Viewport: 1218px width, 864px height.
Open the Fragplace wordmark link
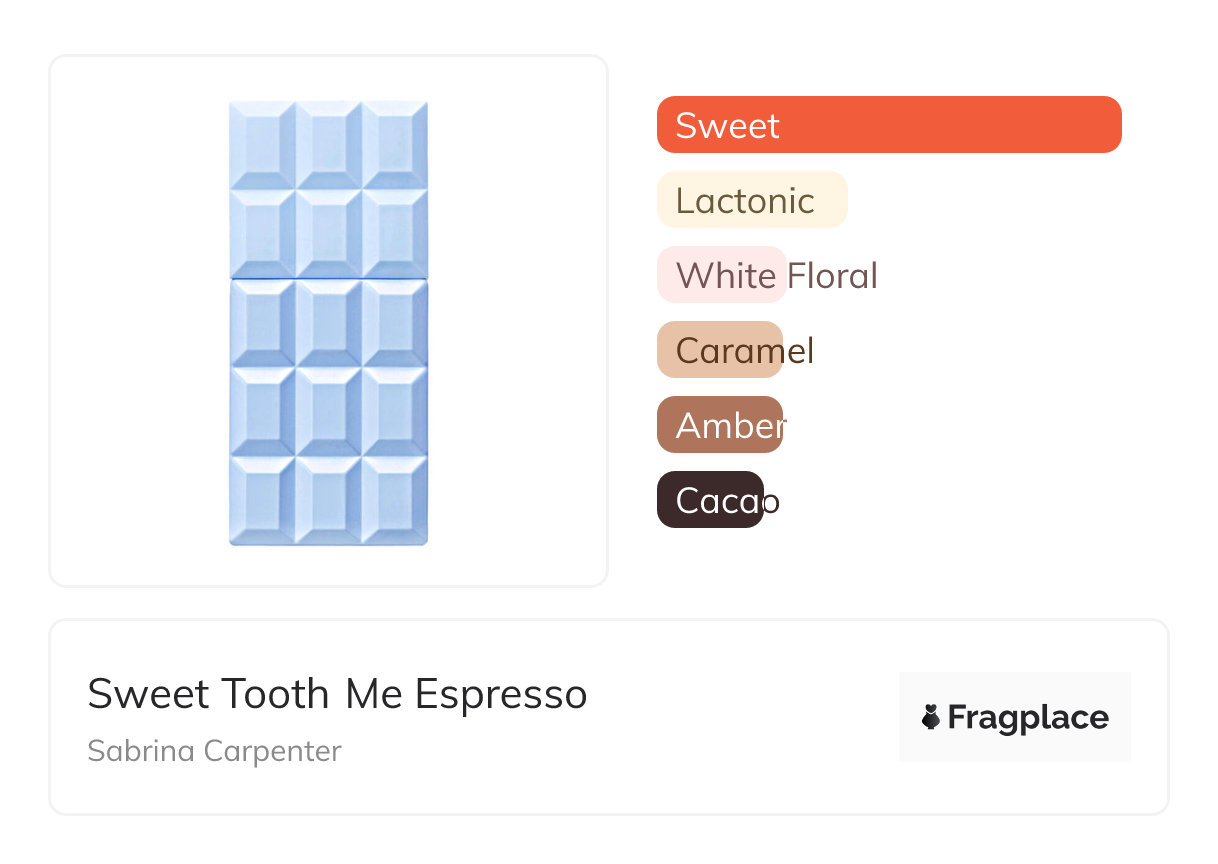pyautogui.click(x=1028, y=717)
